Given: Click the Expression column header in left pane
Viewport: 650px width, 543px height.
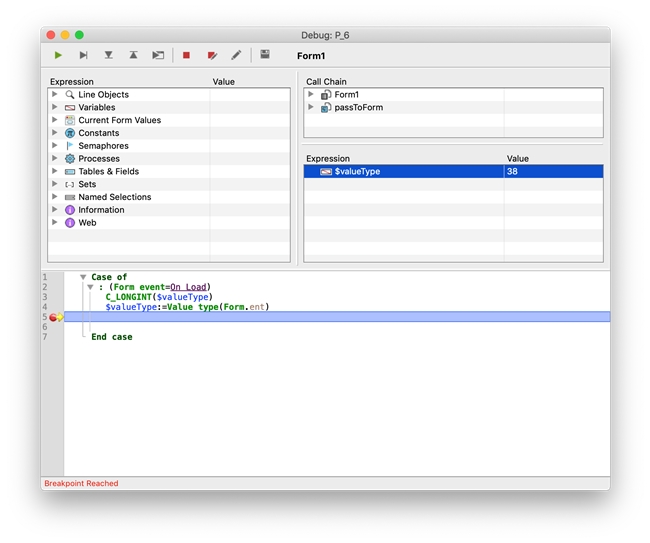Looking at the screenshot, I should (x=72, y=82).
